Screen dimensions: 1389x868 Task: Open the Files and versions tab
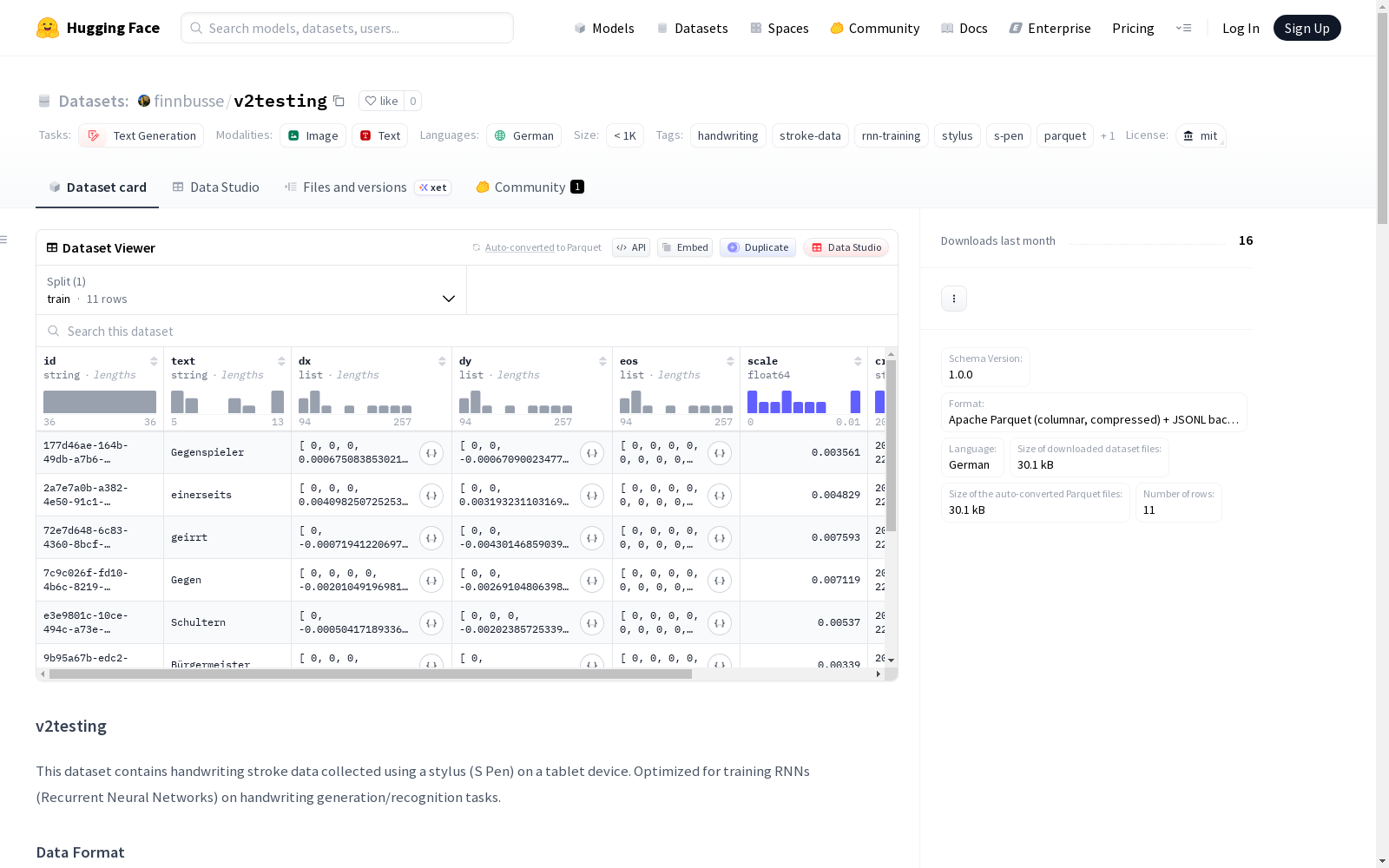point(367,187)
